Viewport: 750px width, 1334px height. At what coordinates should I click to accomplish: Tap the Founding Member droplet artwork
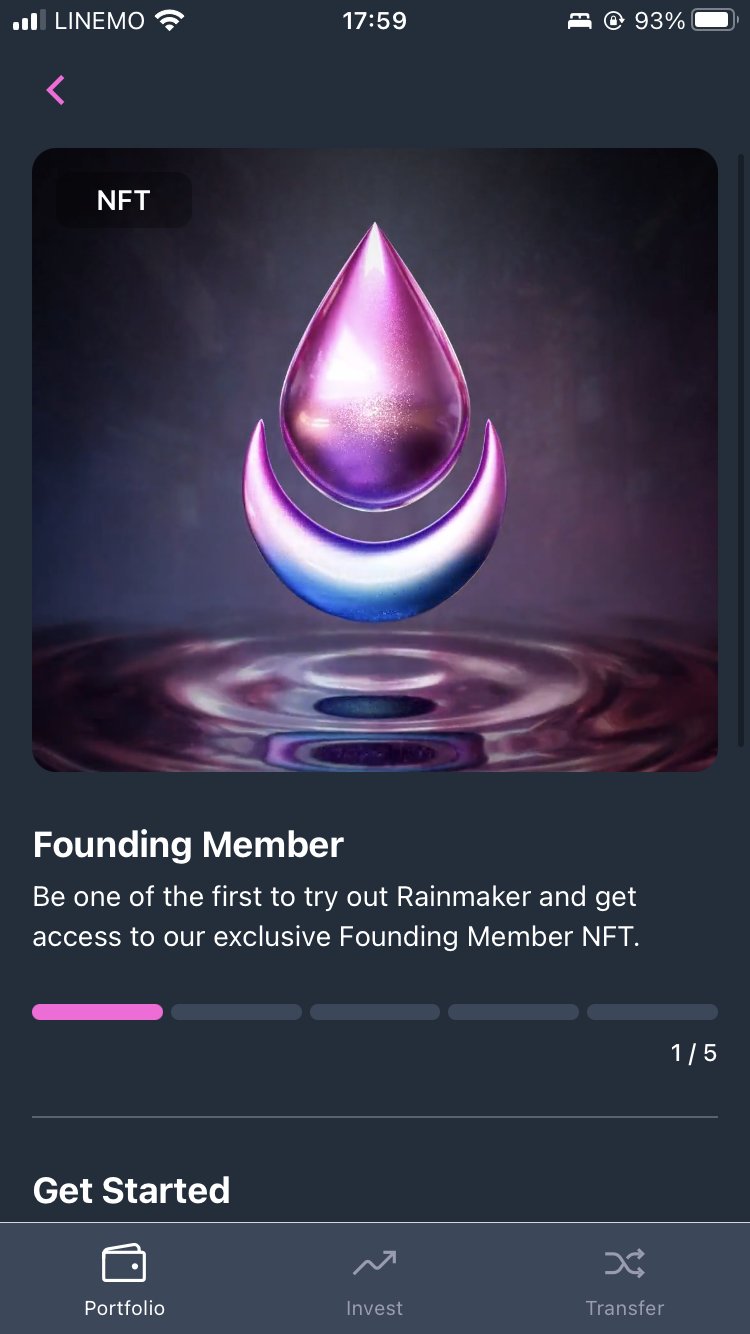click(375, 420)
